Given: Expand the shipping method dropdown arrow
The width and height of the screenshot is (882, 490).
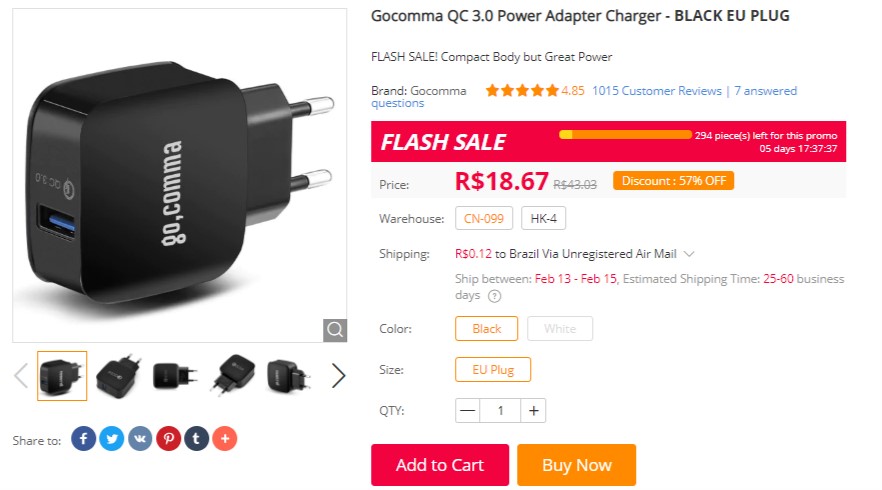Looking at the screenshot, I should coord(689,254).
